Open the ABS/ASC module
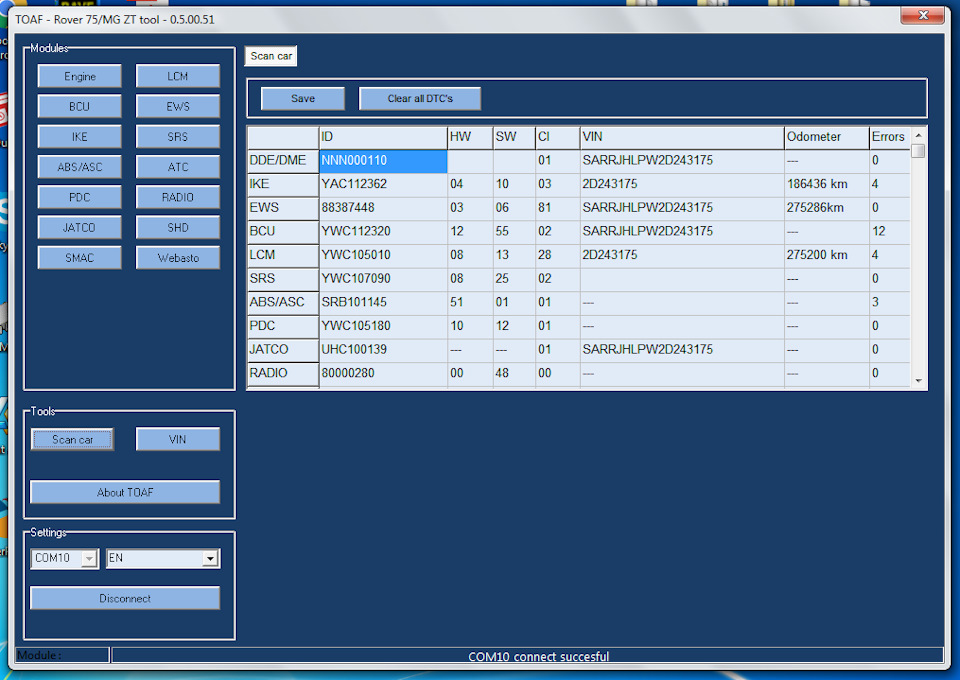Viewport: 960px width, 680px height. click(80, 167)
